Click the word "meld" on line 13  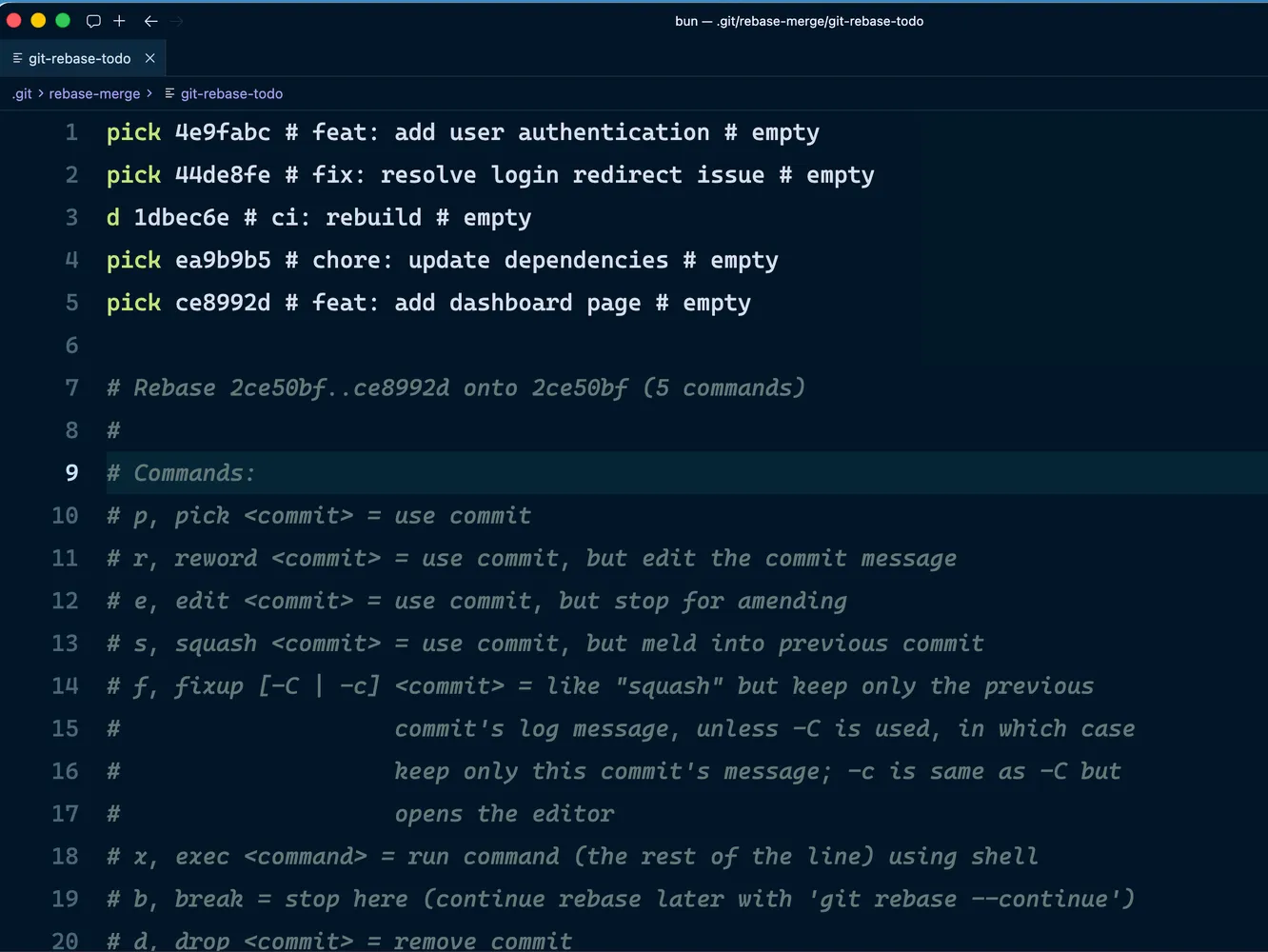coord(669,644)
